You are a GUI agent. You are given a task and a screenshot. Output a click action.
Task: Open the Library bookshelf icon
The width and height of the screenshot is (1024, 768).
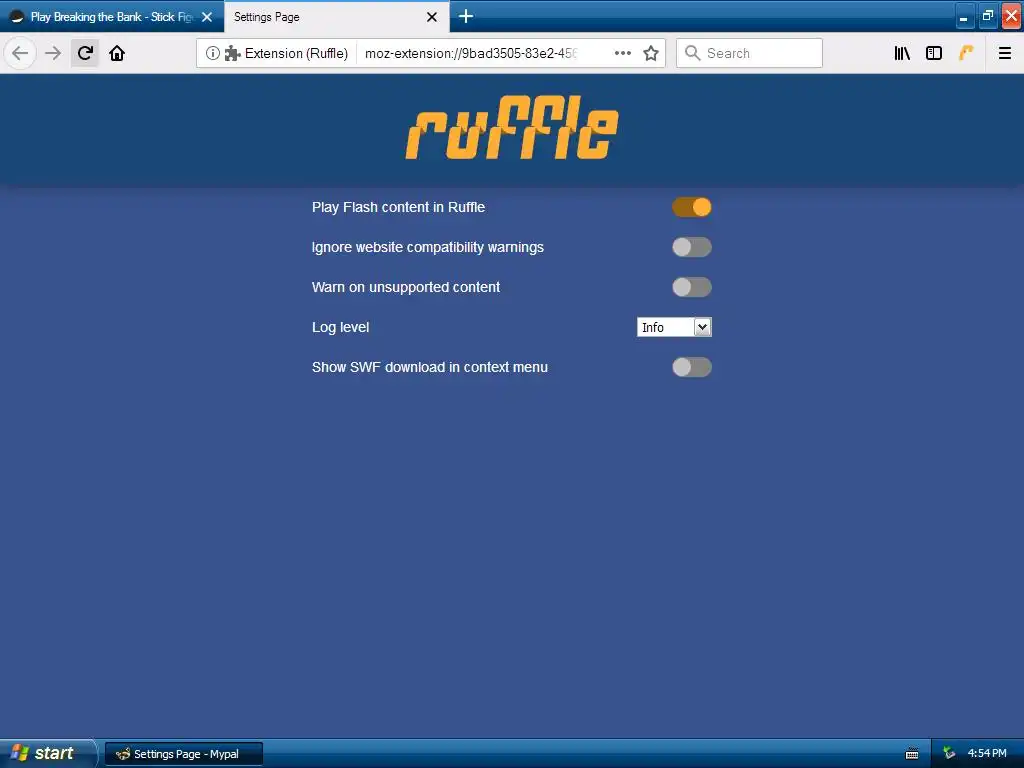[902, 53]
